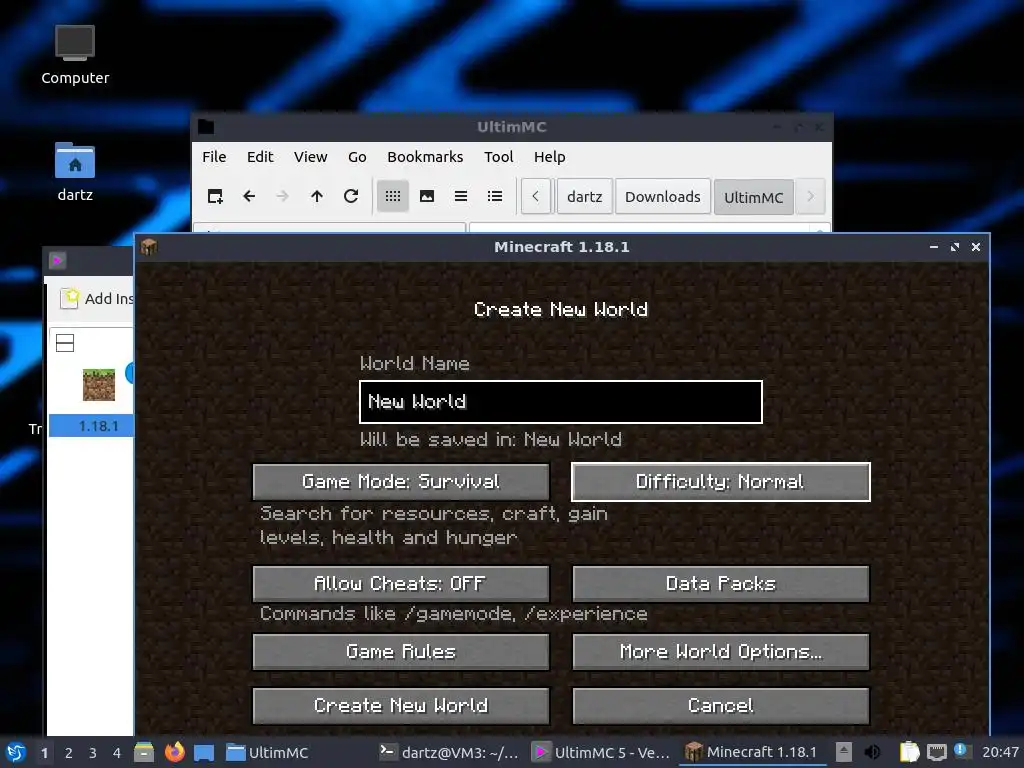The height and width of the screenshot is (768, 1024).
Task: Toggle Allow Cheats: OFF button
Action: (x=400, y=583)
